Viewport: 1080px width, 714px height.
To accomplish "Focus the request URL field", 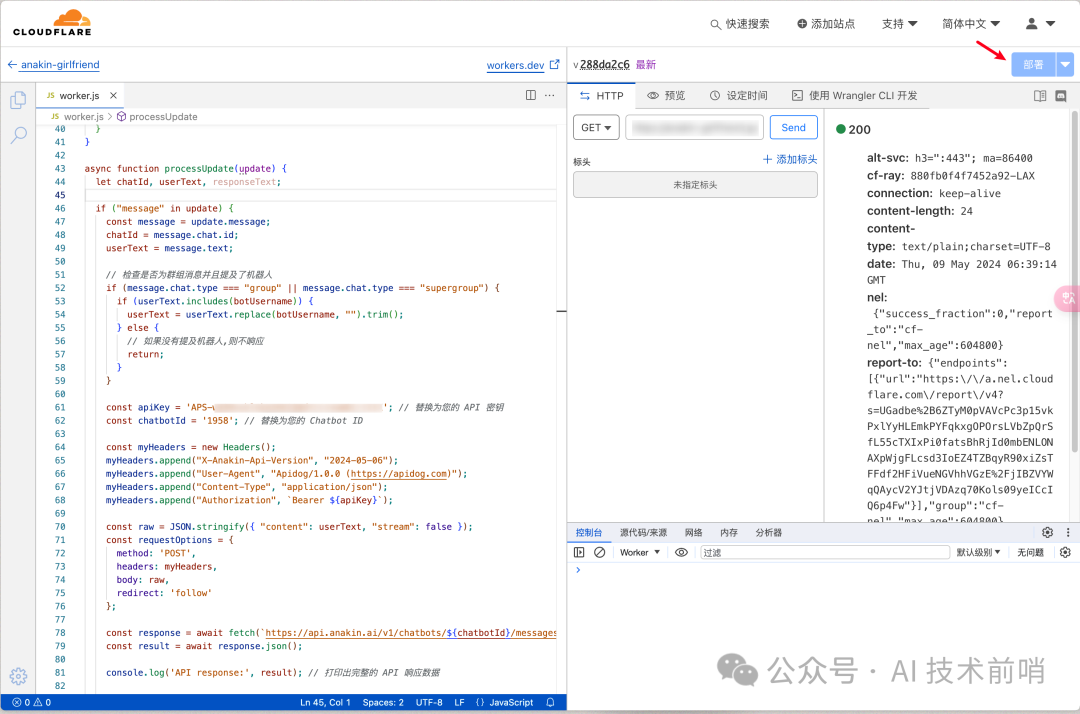I will tap(694, 127).
